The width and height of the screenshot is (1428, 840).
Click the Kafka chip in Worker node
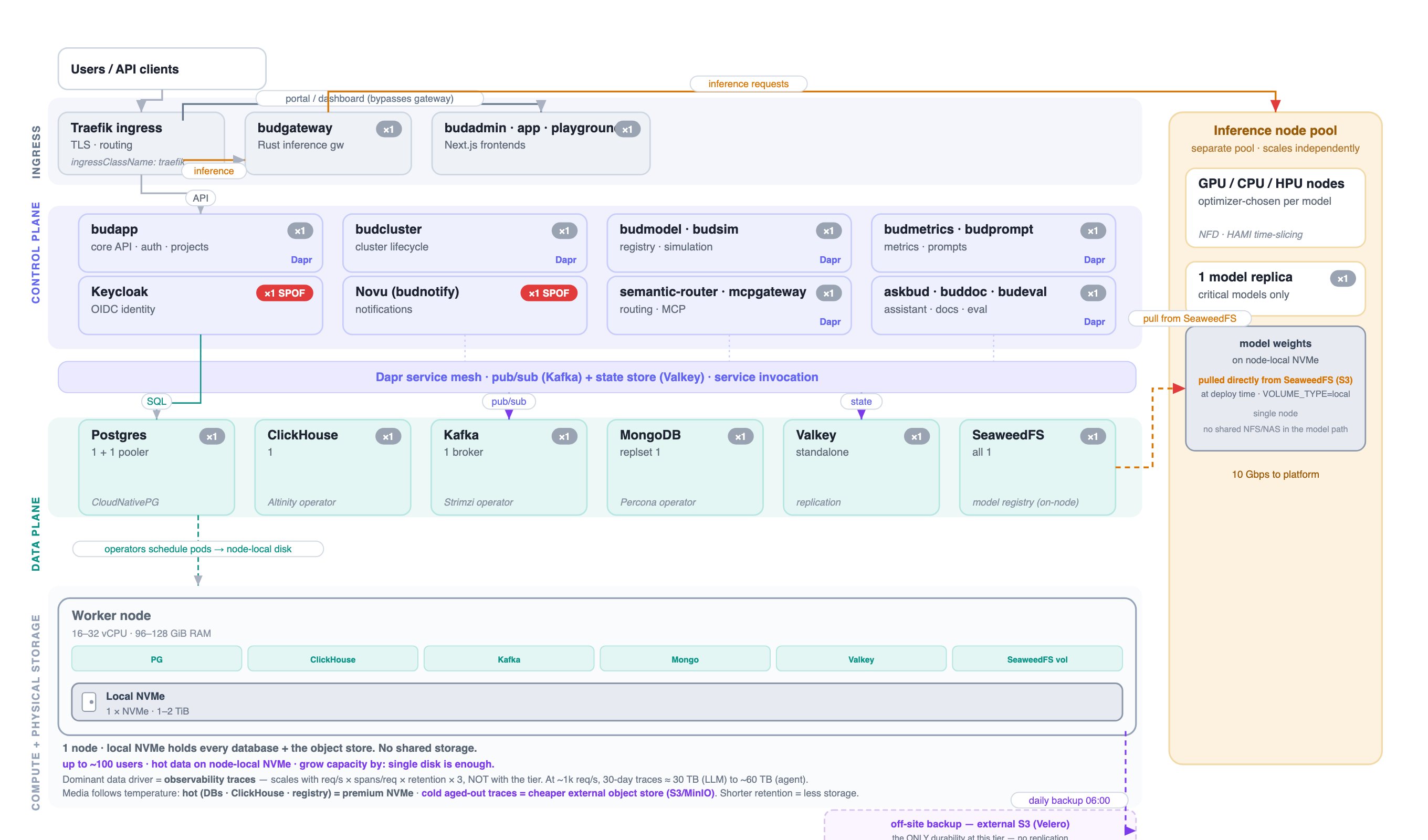coord(509,659)
